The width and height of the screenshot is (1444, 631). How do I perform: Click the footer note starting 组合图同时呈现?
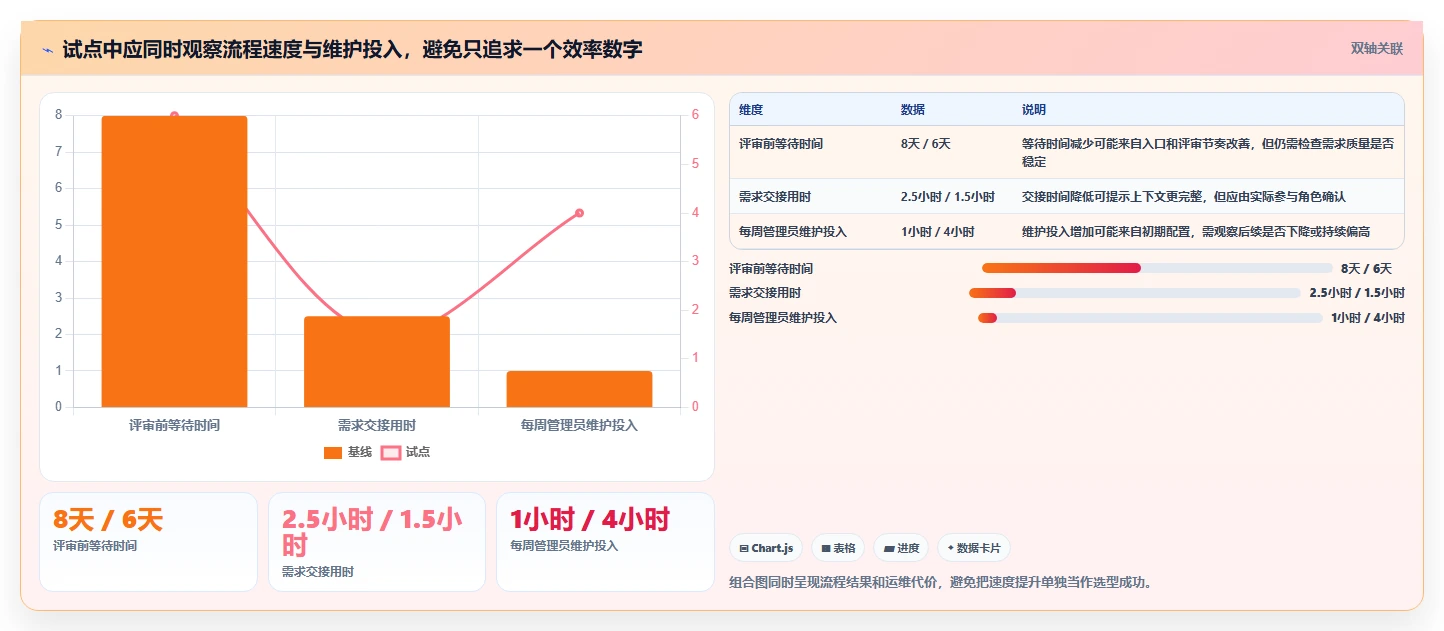pyautogui.click(x=941, y=582)
